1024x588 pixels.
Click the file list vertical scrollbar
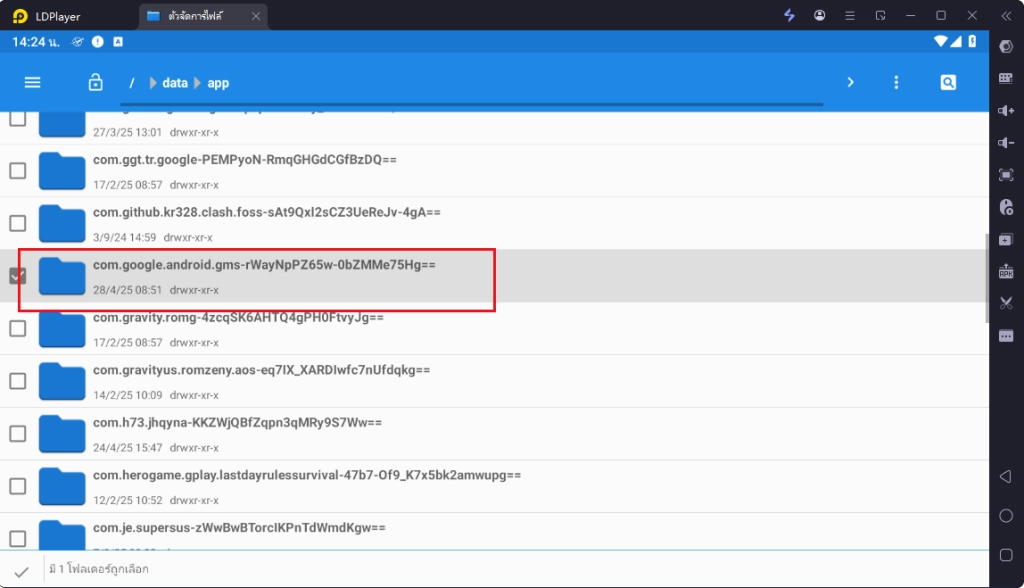[986, 278]
